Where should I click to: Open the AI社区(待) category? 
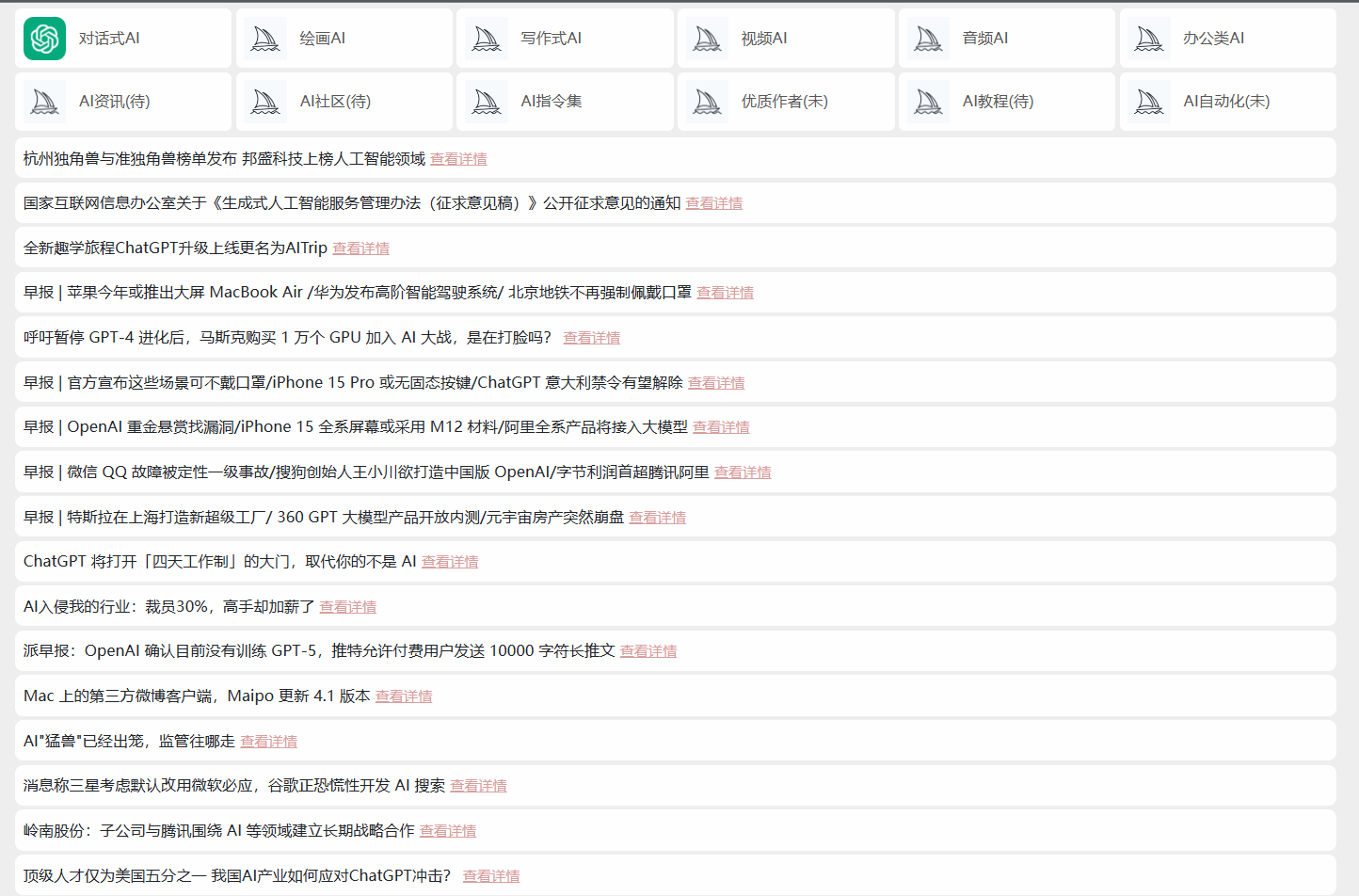[x=335, y=102]
